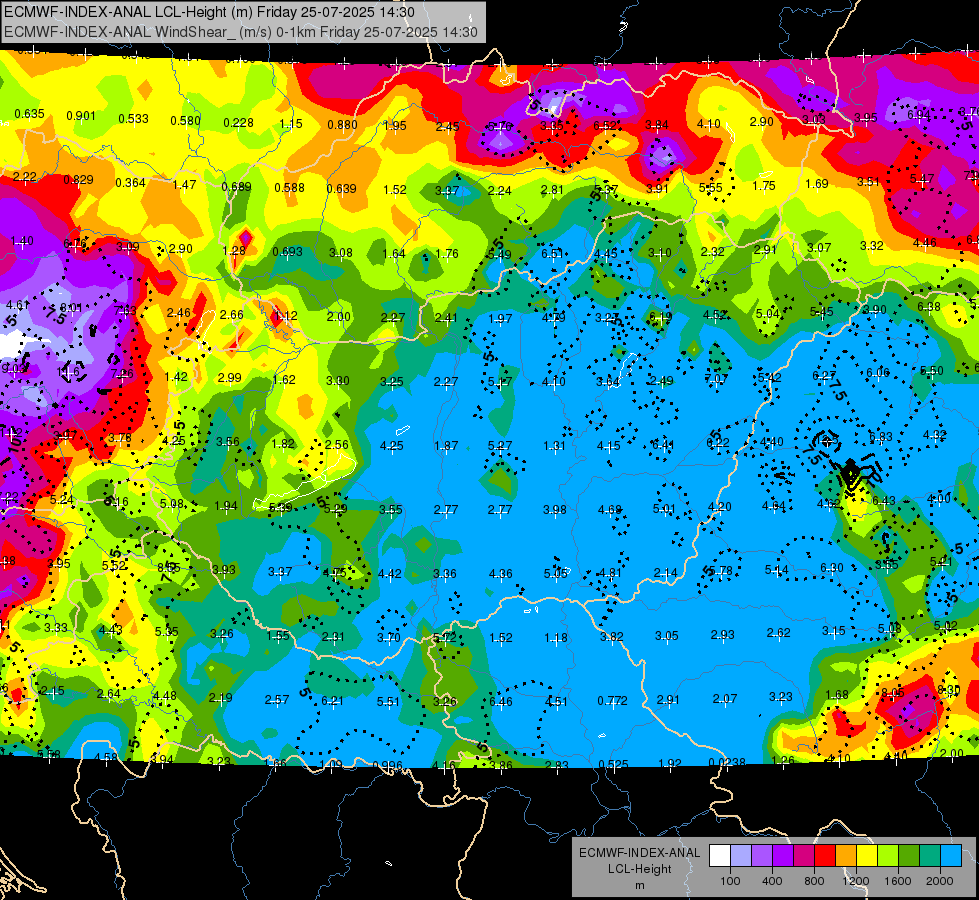Image resolution: width=979 pixels, height=900 pixels.
Task: Click wind shear value '0.364'
Action: coord(130,182)
